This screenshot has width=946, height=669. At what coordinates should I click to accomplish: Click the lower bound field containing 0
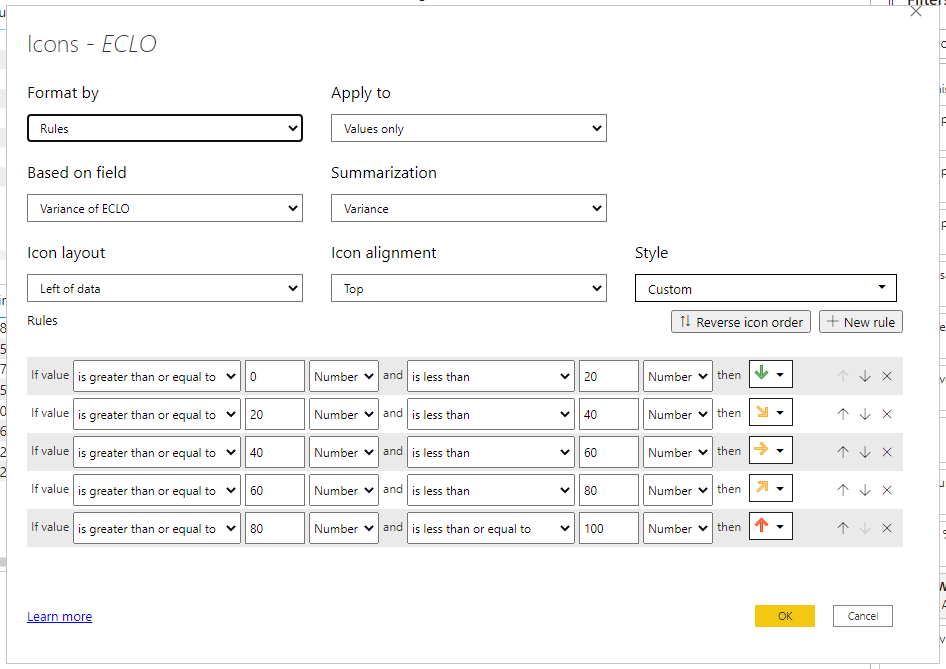(275, 376)
